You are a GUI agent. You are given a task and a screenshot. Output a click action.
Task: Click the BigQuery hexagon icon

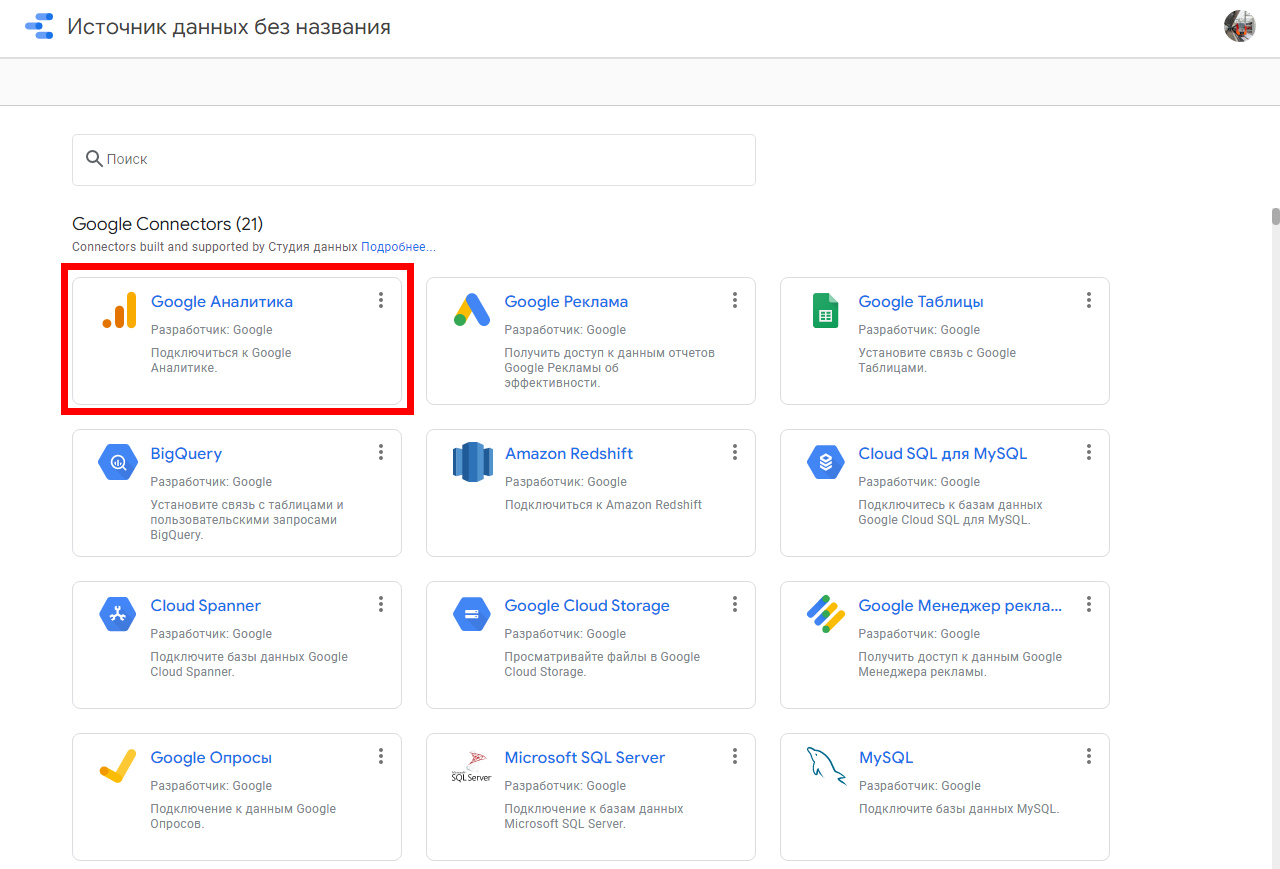[x=117, y=462]
